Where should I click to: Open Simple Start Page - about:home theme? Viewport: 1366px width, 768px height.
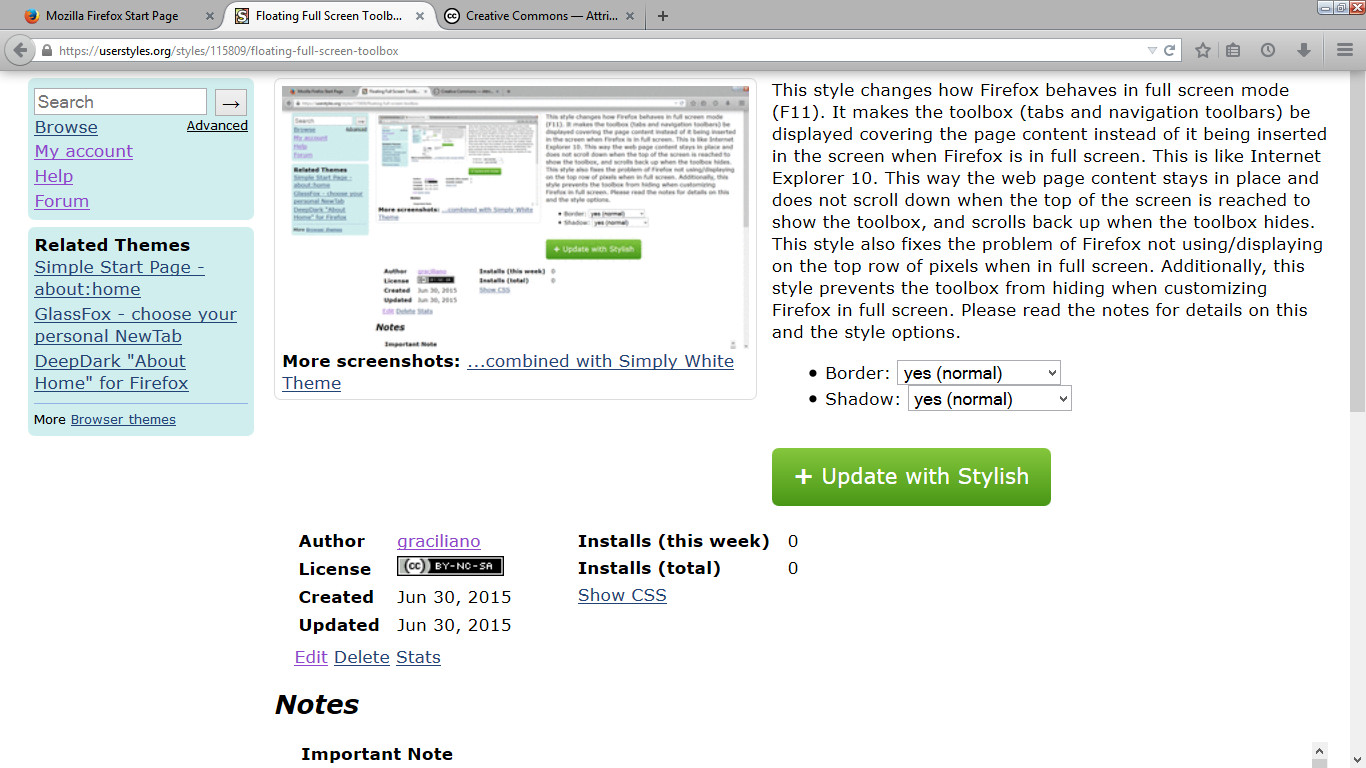(x=120, y=278)
